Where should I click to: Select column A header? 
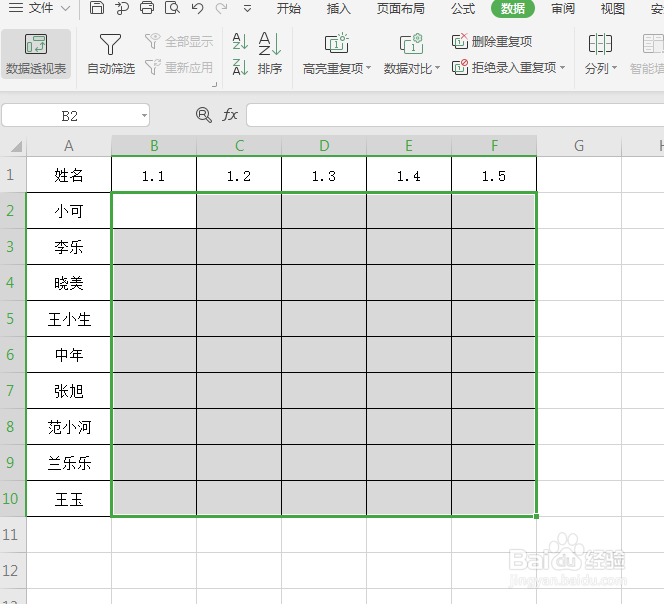tap(69, 146)
